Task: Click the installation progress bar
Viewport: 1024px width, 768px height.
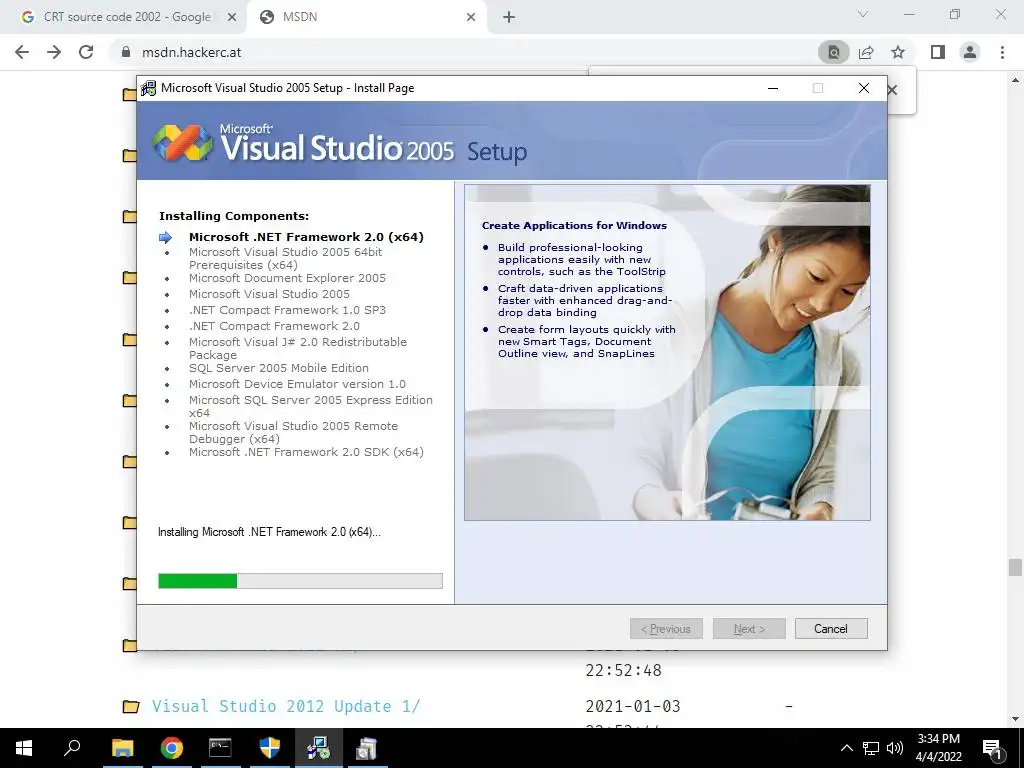Action: click(x=300, y=581)
